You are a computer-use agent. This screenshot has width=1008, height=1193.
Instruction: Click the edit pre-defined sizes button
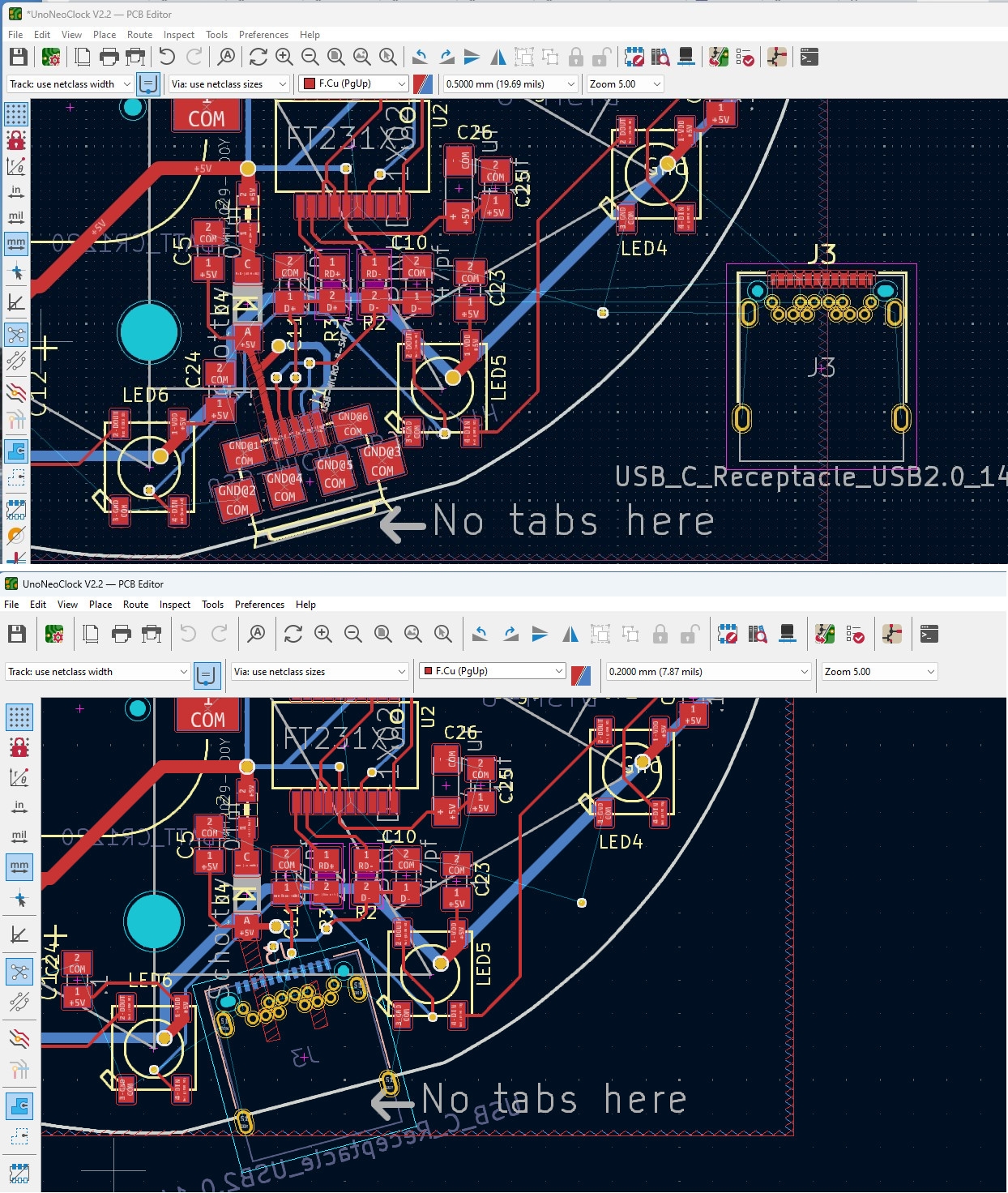(x=148, y=84)
